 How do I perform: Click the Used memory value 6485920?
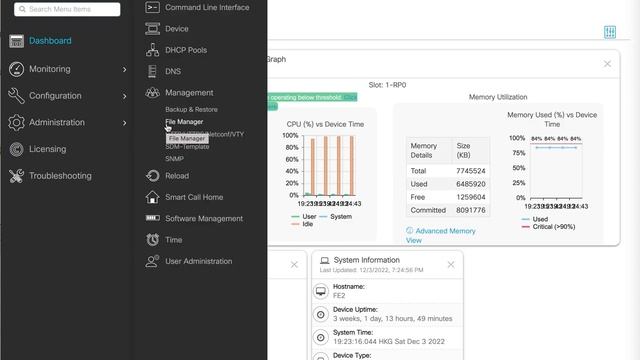pos(471,184)
